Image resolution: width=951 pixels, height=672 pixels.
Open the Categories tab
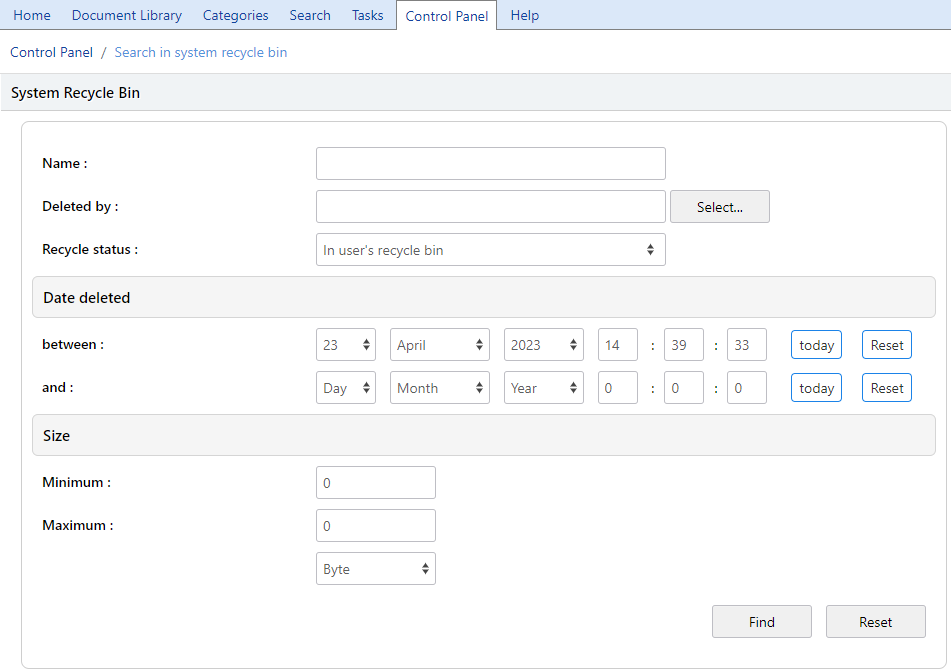coord(235,15)
